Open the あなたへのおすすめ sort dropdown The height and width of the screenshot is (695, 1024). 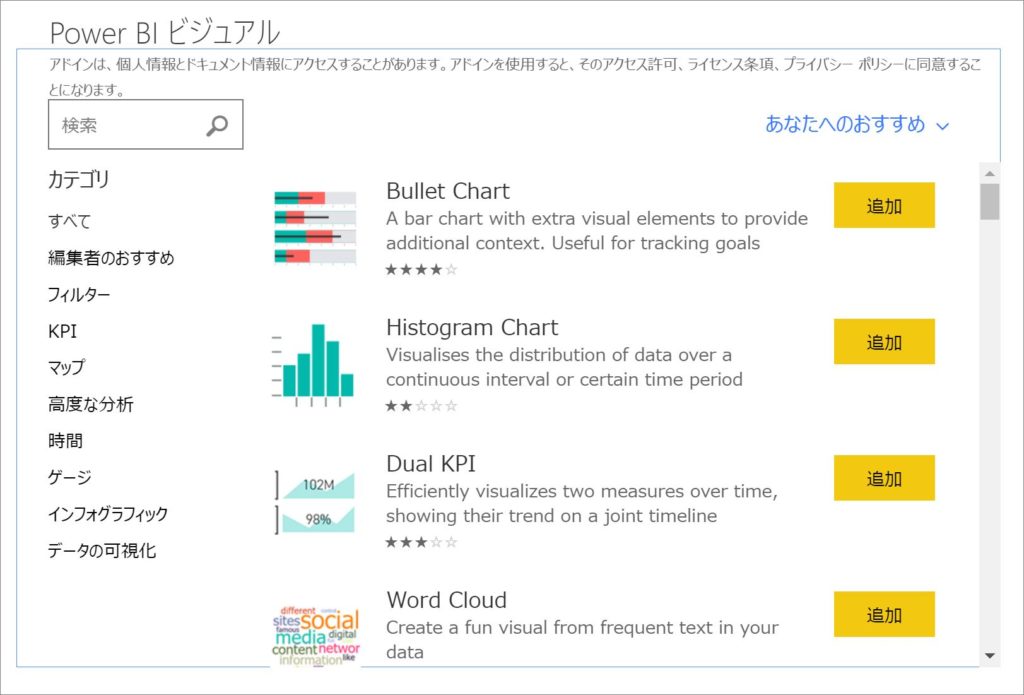pyautogui.click(x=856, y=124)
